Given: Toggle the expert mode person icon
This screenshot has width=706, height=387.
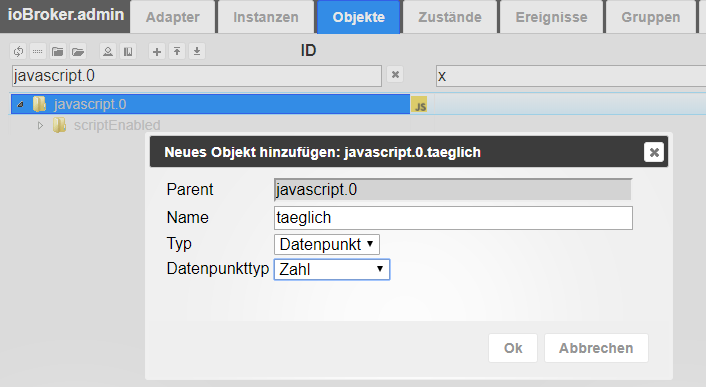Looking at the screenshot, I should [108, 51].
